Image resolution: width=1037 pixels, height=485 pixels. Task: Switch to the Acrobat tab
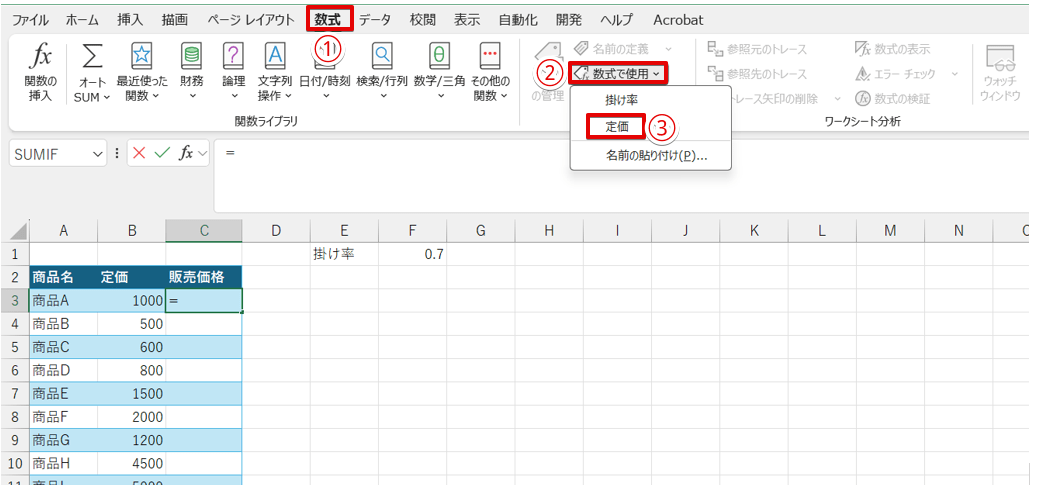point(678,20)
